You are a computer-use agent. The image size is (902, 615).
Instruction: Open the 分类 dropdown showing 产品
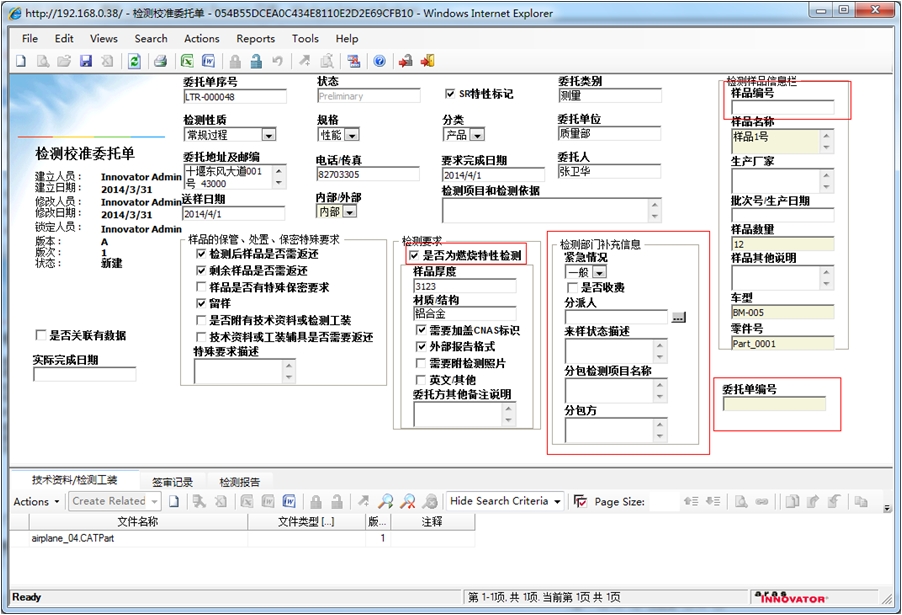[477, 135]
